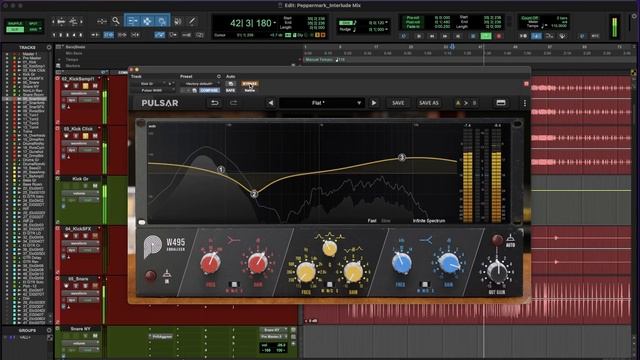Open the Pulsar W495 insert selector
The height and width of the screenshot is (360, 640).
pos(153,90)
